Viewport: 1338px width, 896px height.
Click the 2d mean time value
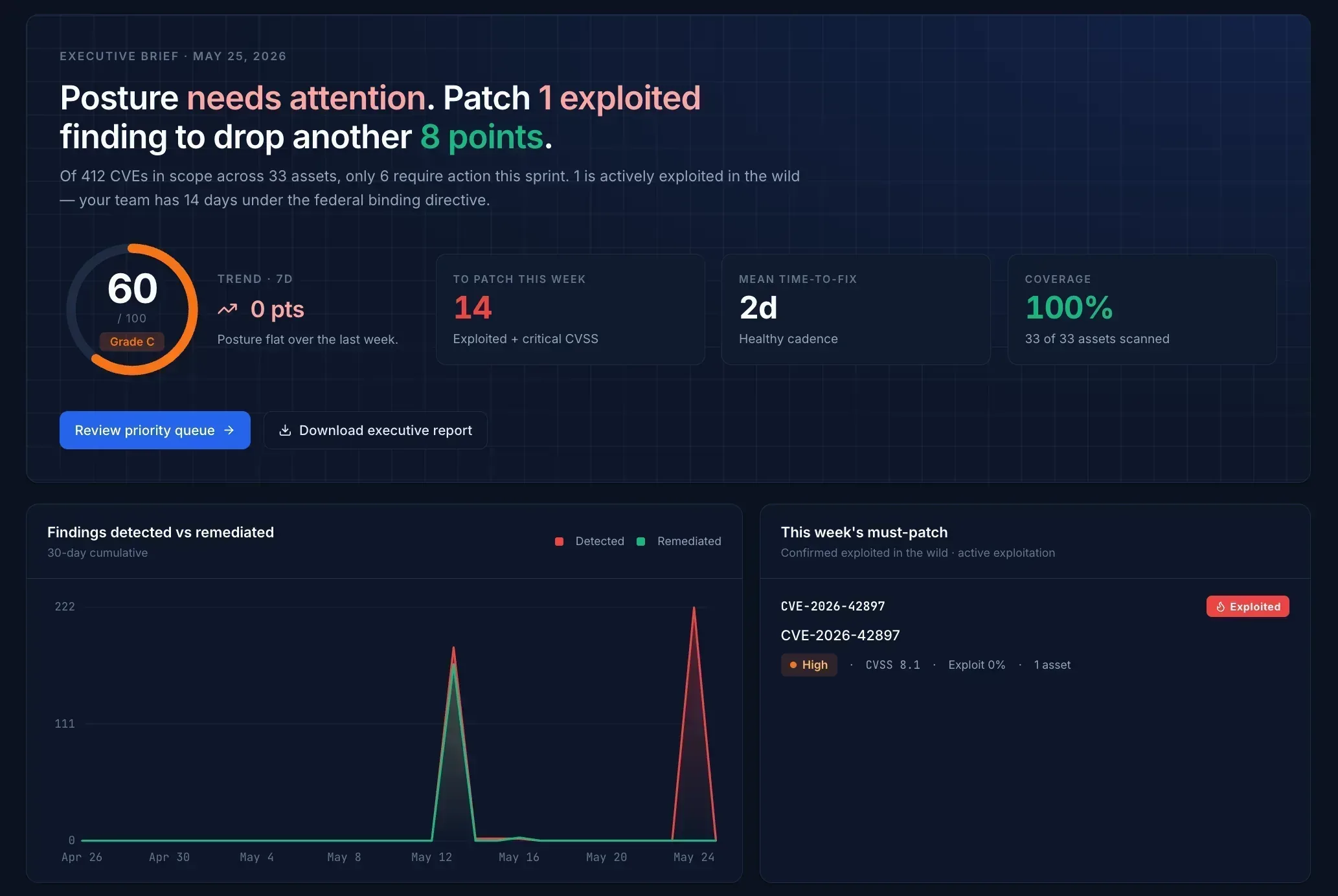tap(758, 308)
